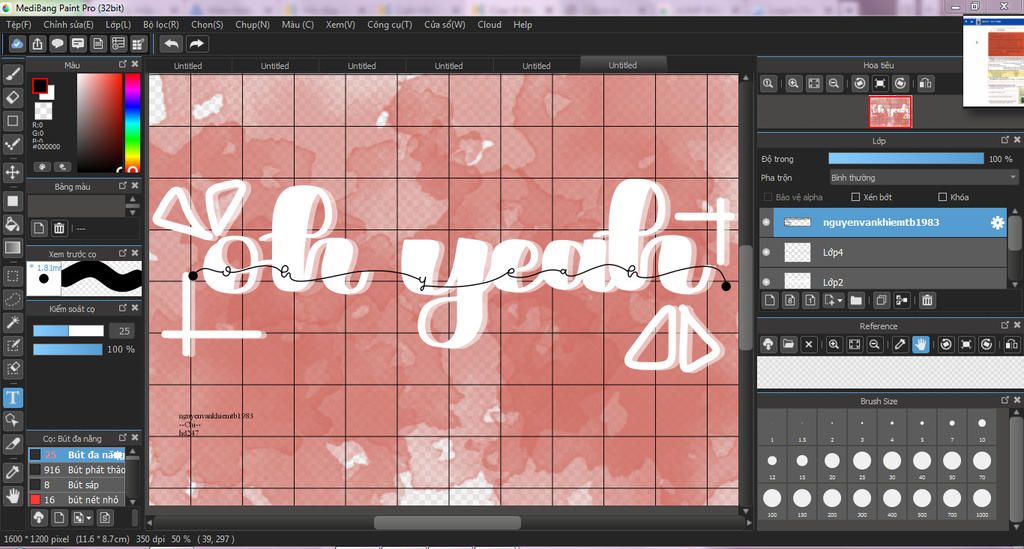Open reference image folder icon

[x=788, y=344]
